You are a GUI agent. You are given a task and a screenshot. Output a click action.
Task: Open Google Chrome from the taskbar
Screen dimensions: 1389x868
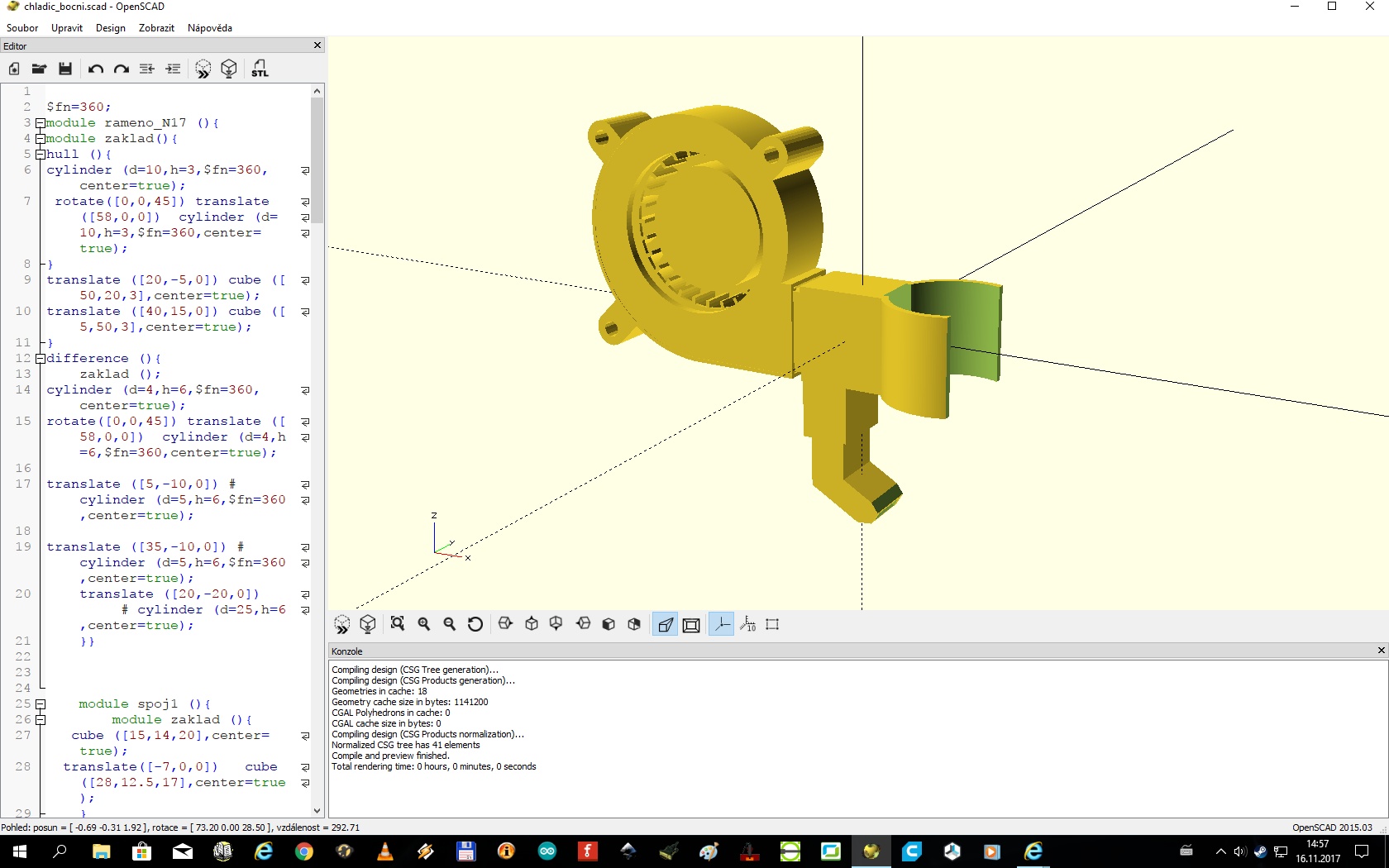click(304, 851)
